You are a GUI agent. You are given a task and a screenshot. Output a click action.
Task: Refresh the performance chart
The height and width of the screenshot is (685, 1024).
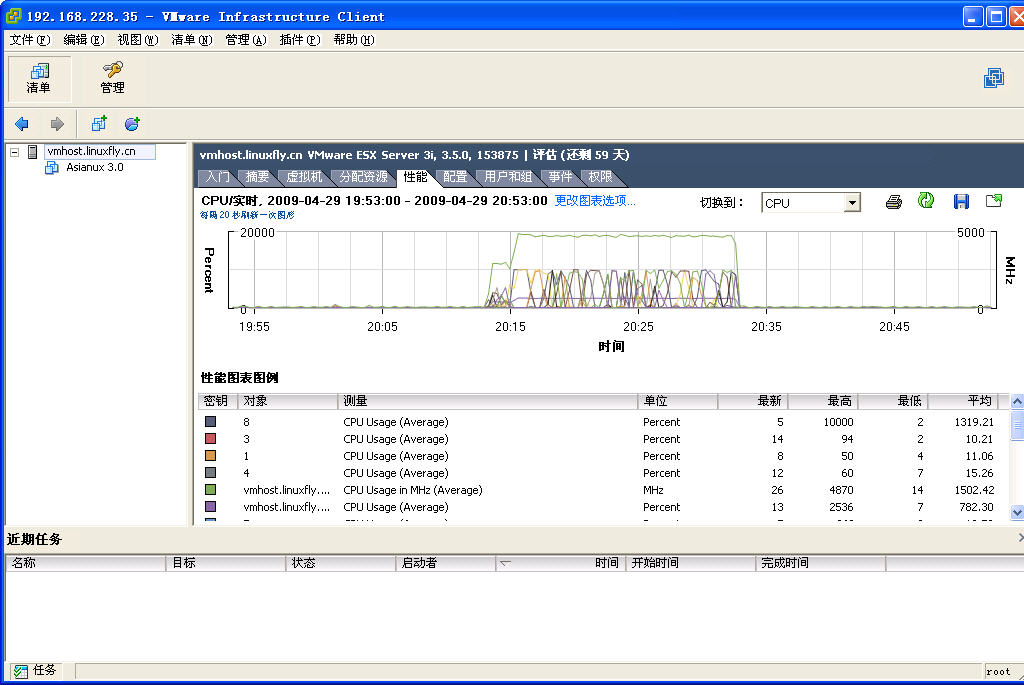[926, 202]
